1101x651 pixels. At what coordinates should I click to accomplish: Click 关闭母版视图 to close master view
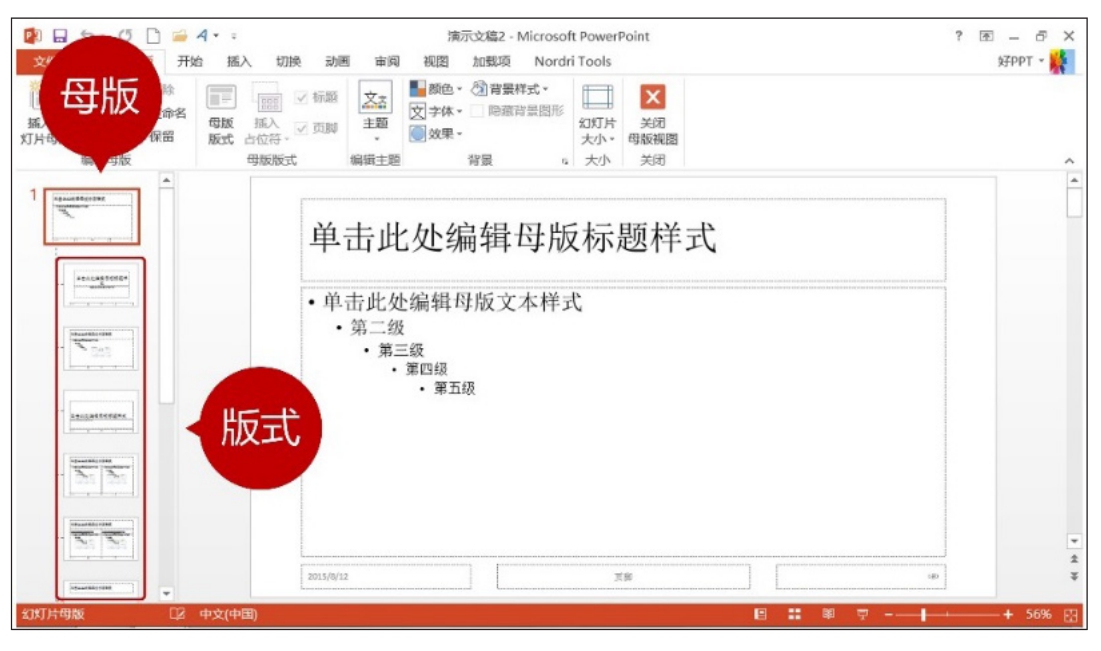coord(652,114)
